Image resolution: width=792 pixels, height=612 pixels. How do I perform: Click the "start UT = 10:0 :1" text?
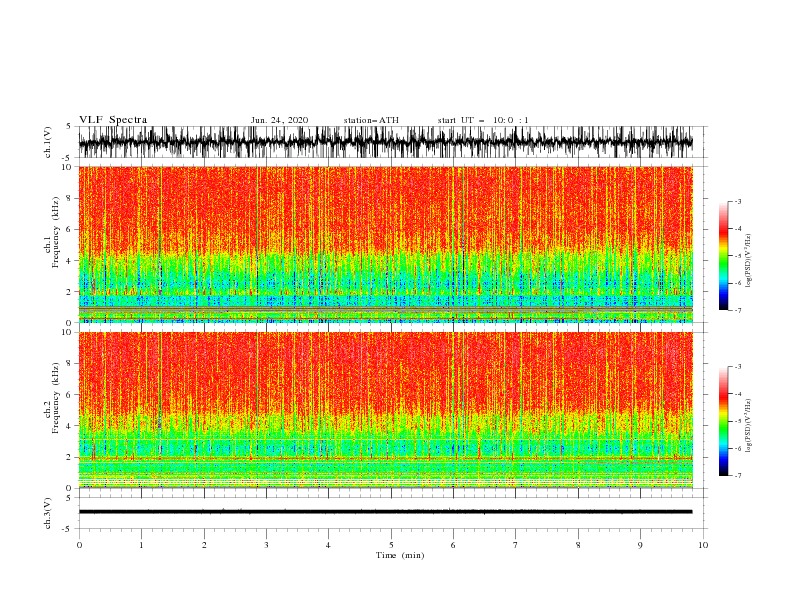point(483,120)
